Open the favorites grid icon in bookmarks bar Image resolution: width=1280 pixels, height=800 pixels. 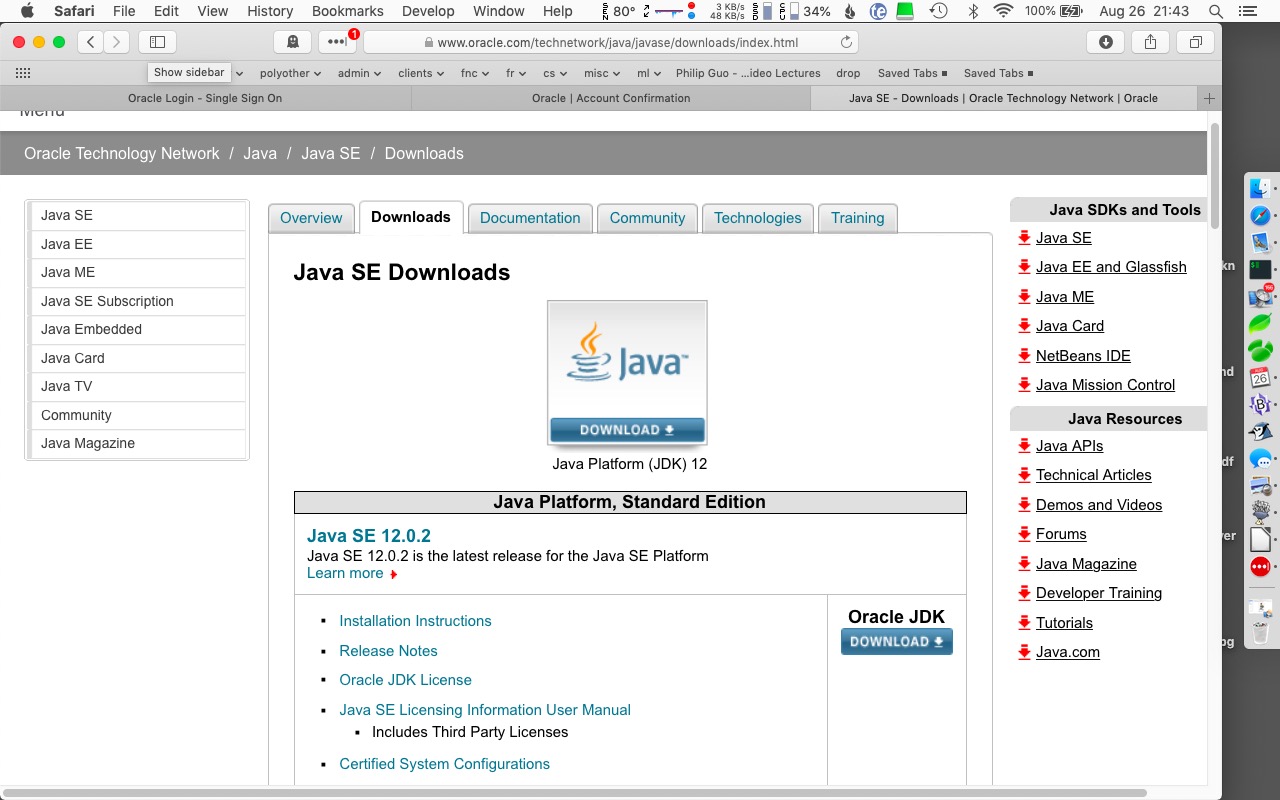tap(23, 73)
